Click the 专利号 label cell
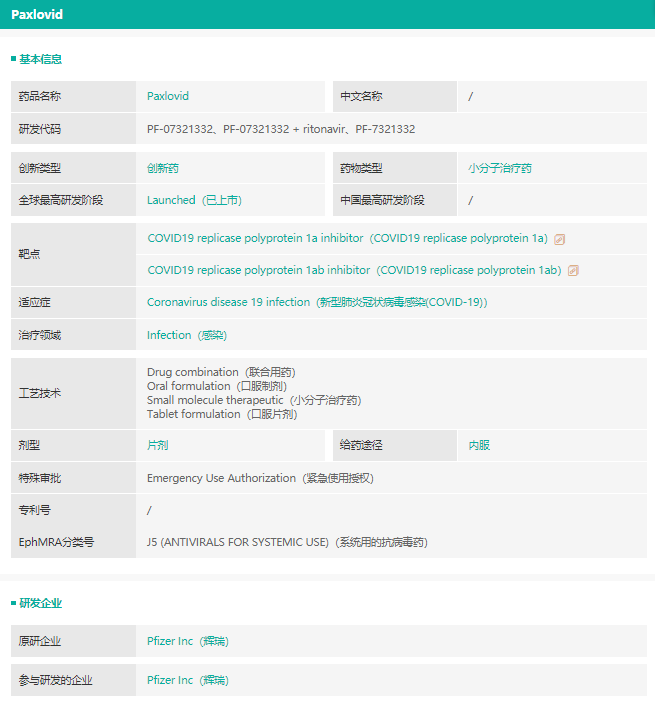Image resolution: width=655 pixels, height=702 pixels. coord(73,510)
